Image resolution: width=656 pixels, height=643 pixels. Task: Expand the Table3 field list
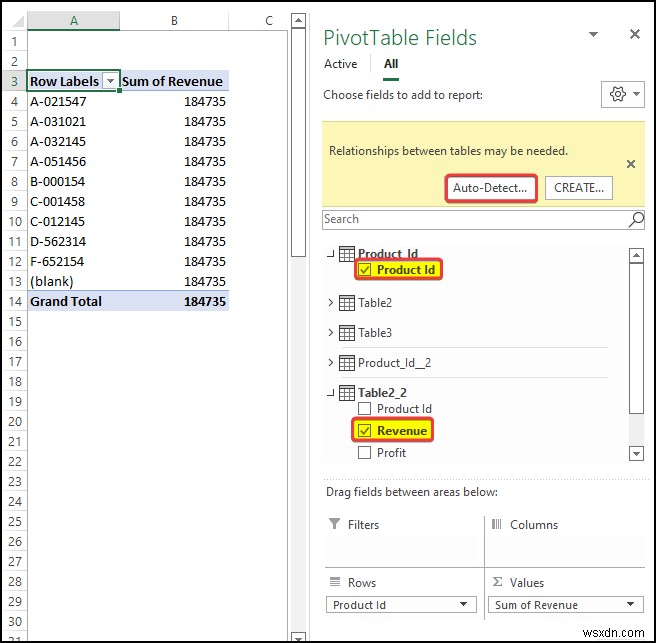pos(331,333)
